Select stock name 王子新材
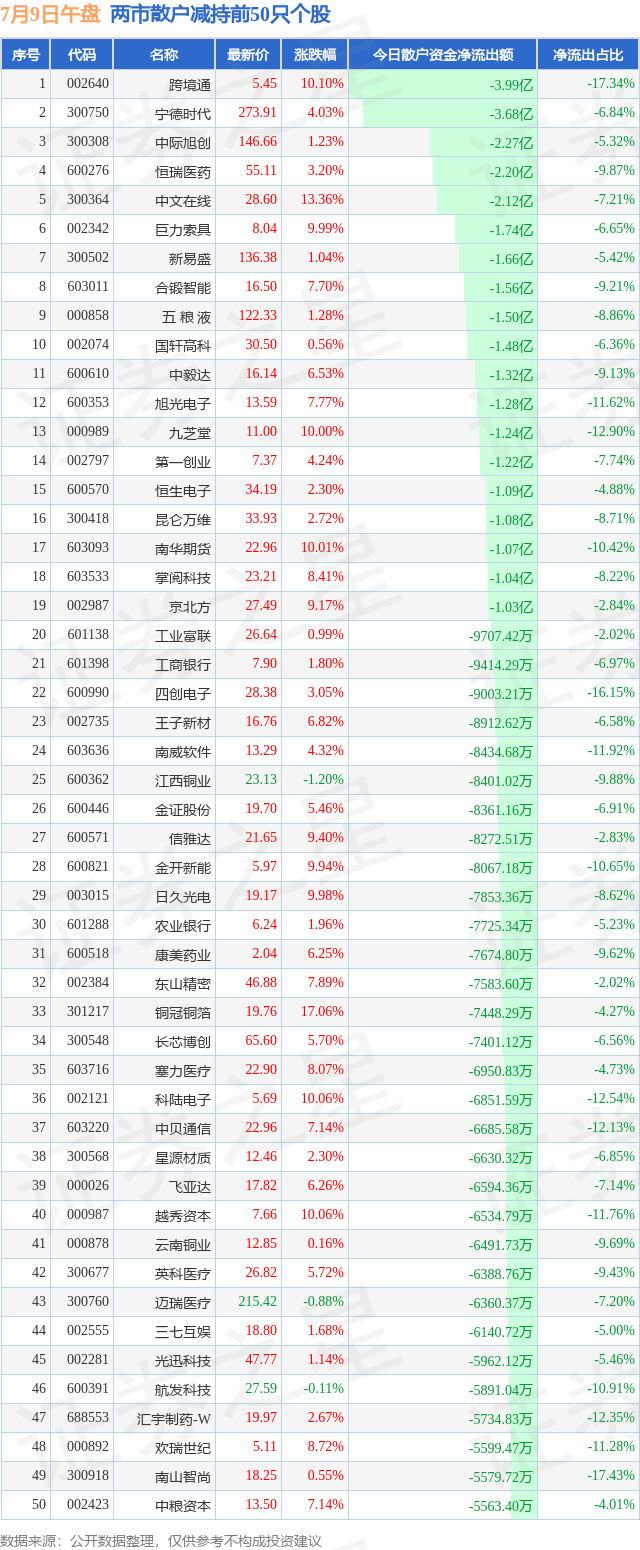 [x=183, y=723]
